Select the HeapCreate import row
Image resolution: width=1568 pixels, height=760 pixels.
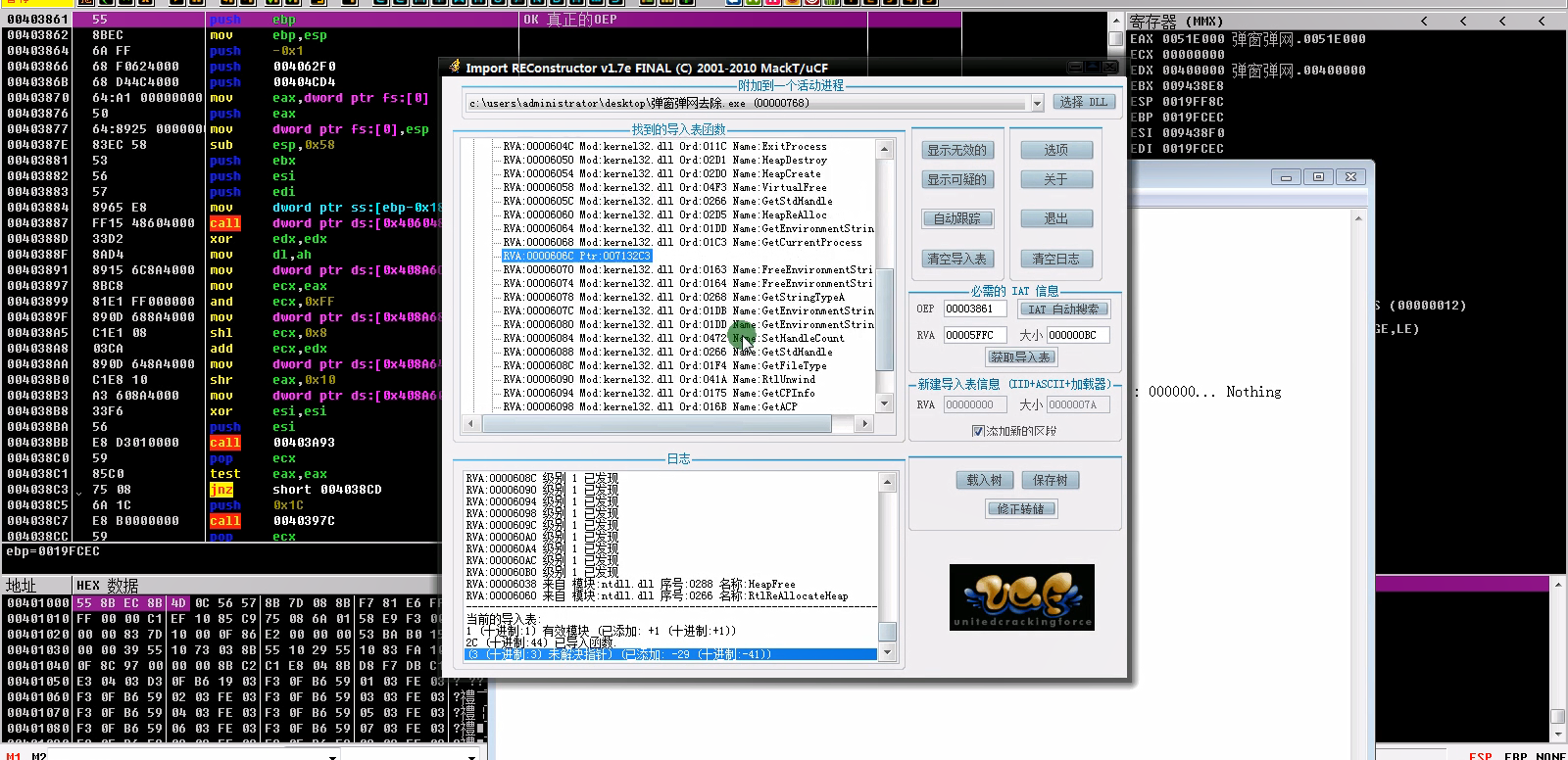(x=661, y=173)
